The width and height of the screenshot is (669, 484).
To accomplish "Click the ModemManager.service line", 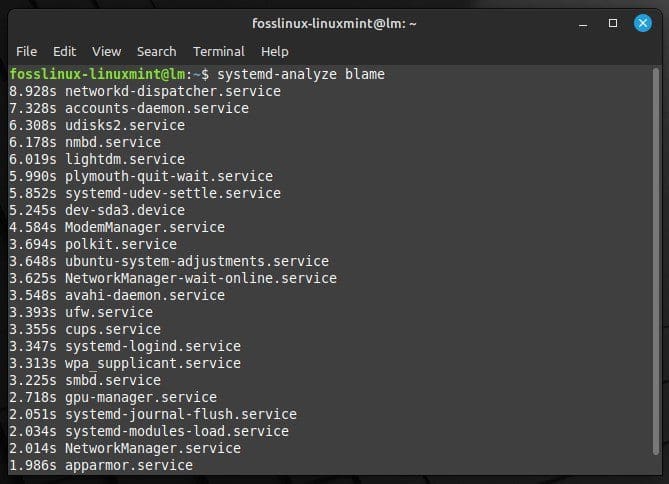I will [x=117, y=227].
